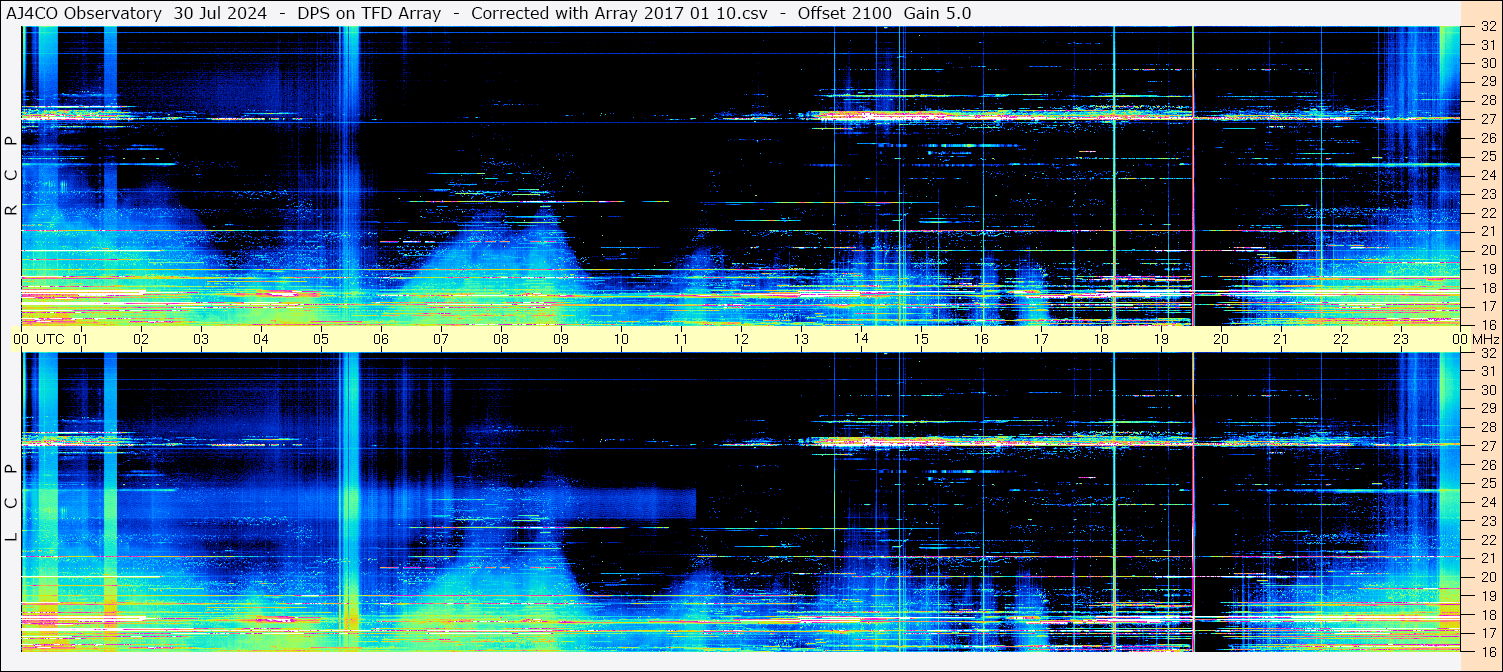The width and height of the screenshot is (1503, 672).
Task: Click the Gain 5.0 value in the header
Action: 937,13
